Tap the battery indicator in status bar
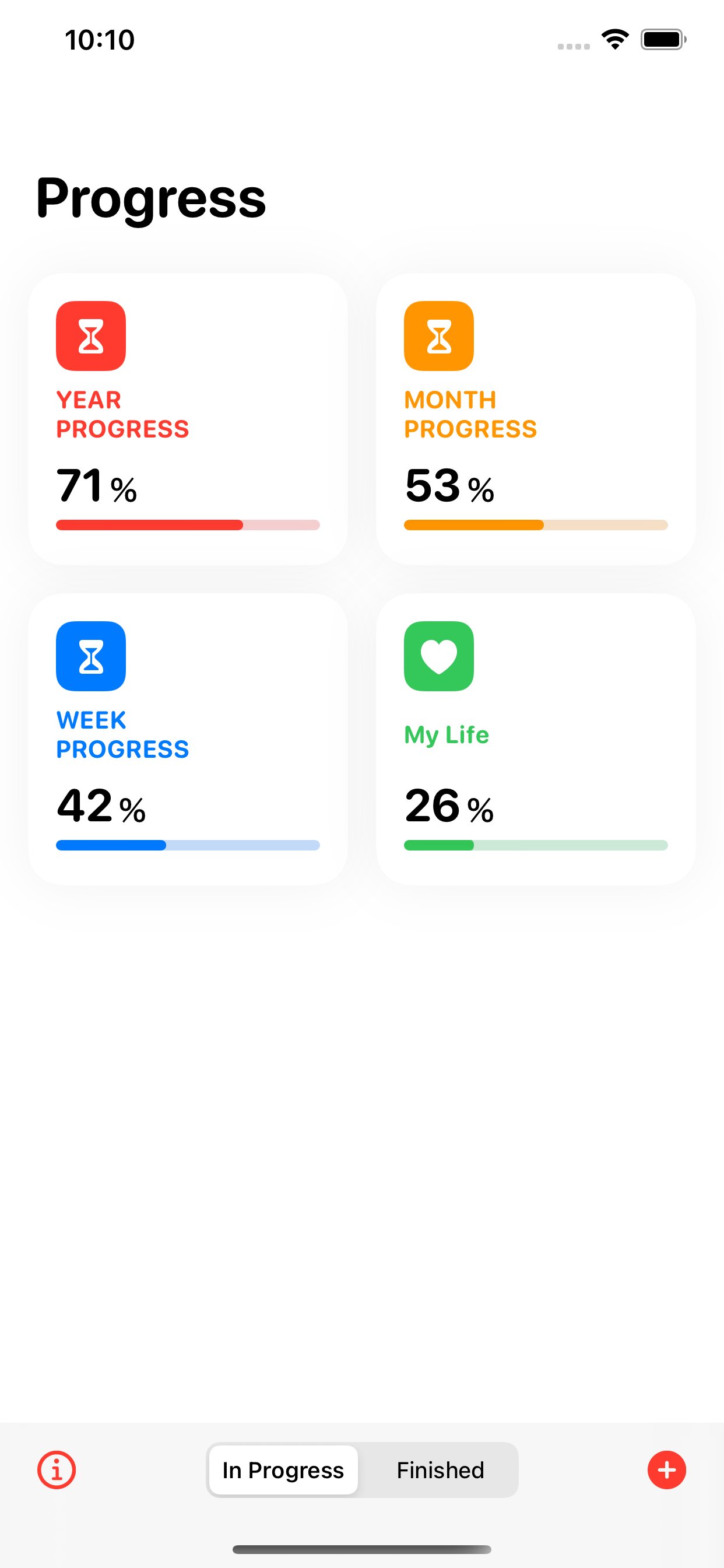This screenshot has width=724, height=1568. (x=663, y=39)
